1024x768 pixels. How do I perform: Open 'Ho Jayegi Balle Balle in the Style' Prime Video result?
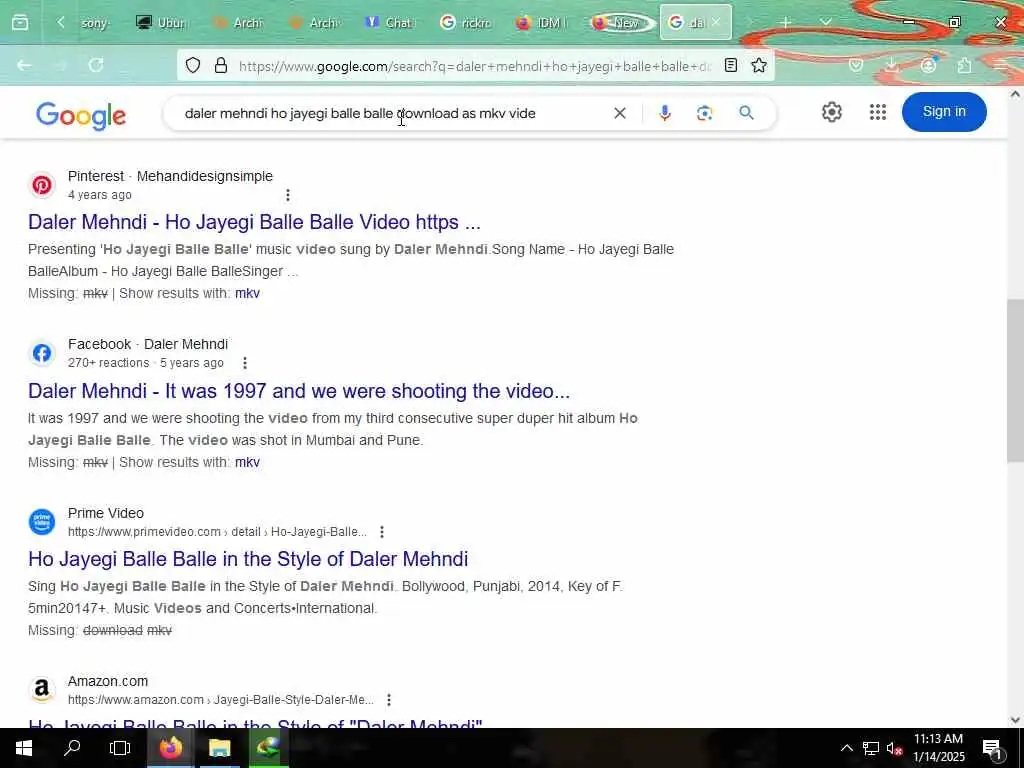click(x=248, y=559)
